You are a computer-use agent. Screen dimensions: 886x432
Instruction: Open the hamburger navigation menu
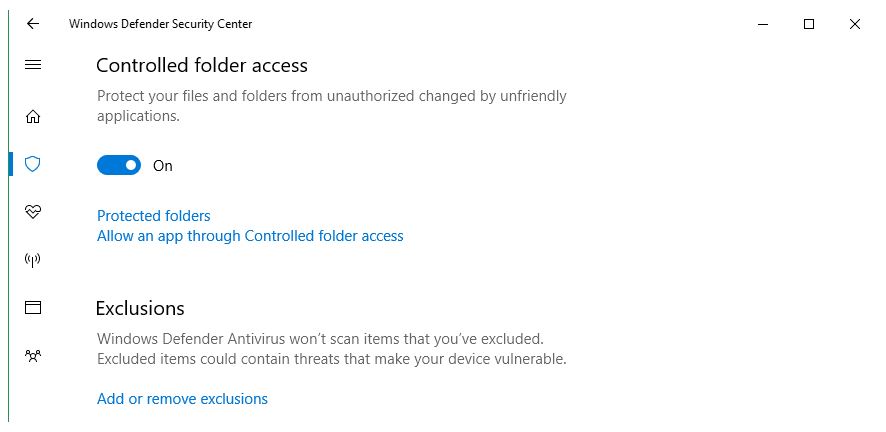33,65
